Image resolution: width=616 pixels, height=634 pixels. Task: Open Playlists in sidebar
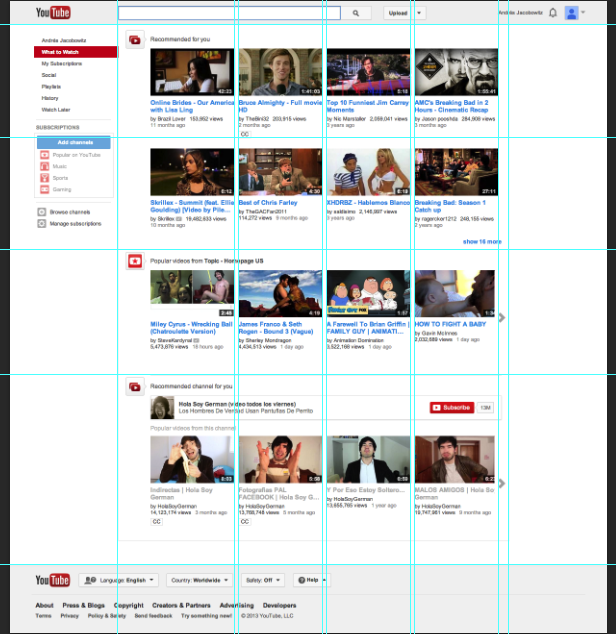pyautogui.click(x=51, y=87)
